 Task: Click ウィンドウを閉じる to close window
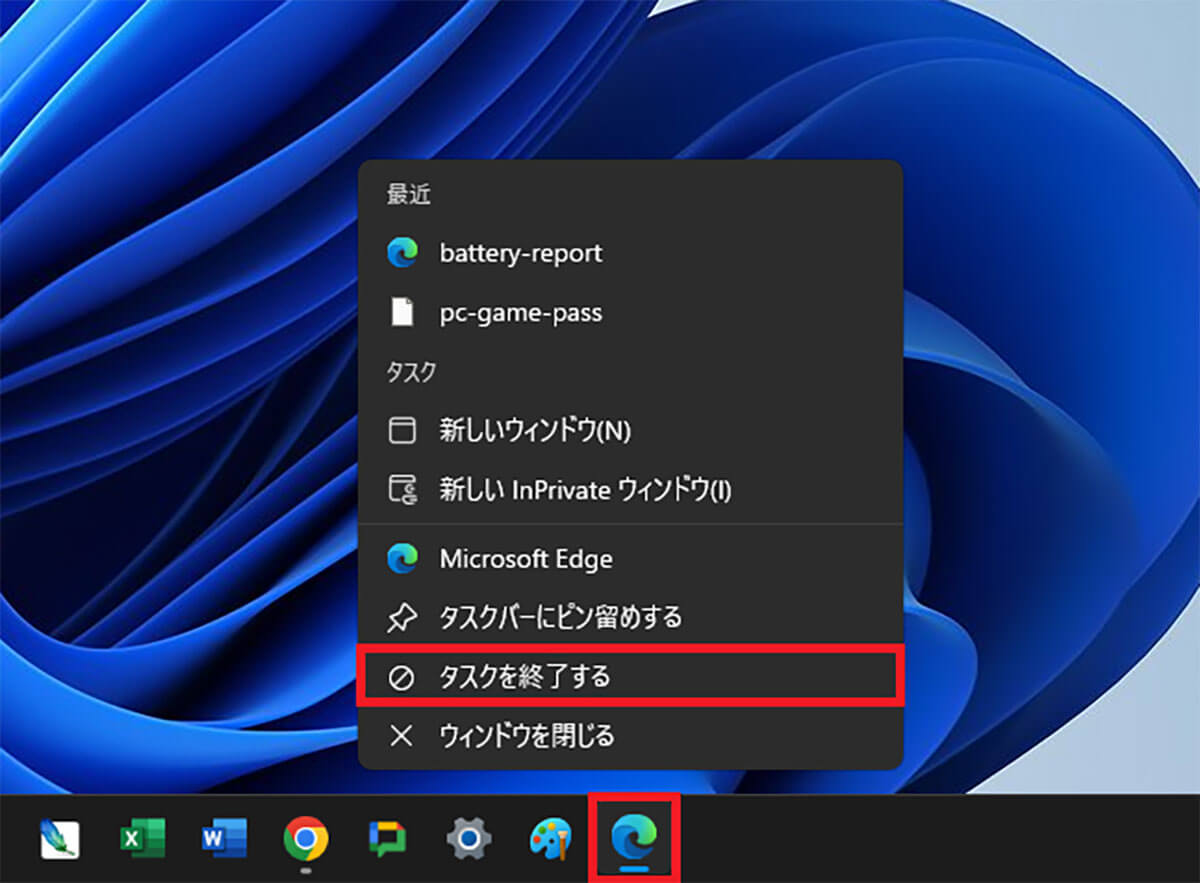pyautogui.click(x=630, y=737)
